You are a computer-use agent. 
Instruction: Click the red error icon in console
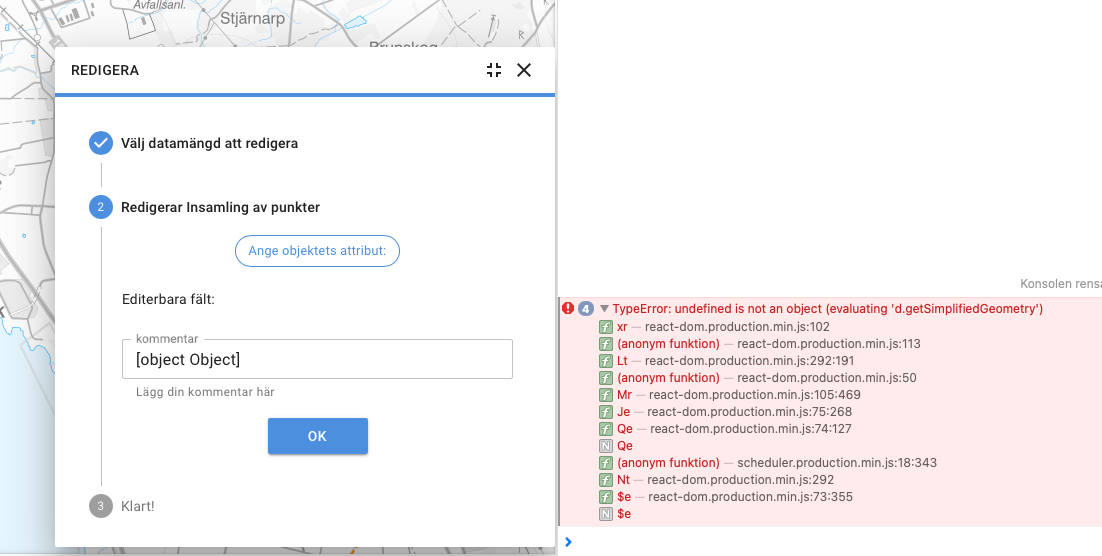[569, 309]
